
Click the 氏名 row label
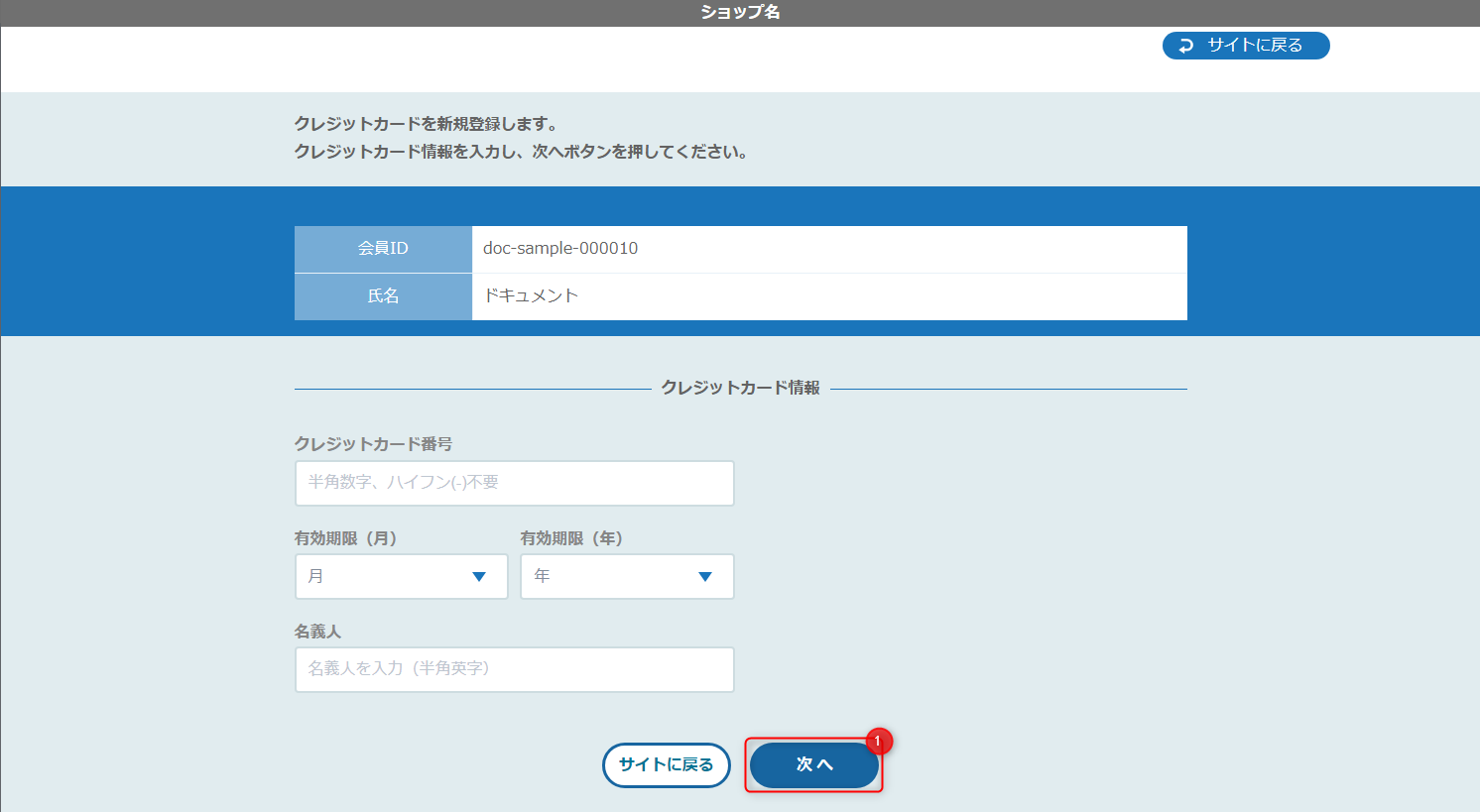tap(382, 296)
